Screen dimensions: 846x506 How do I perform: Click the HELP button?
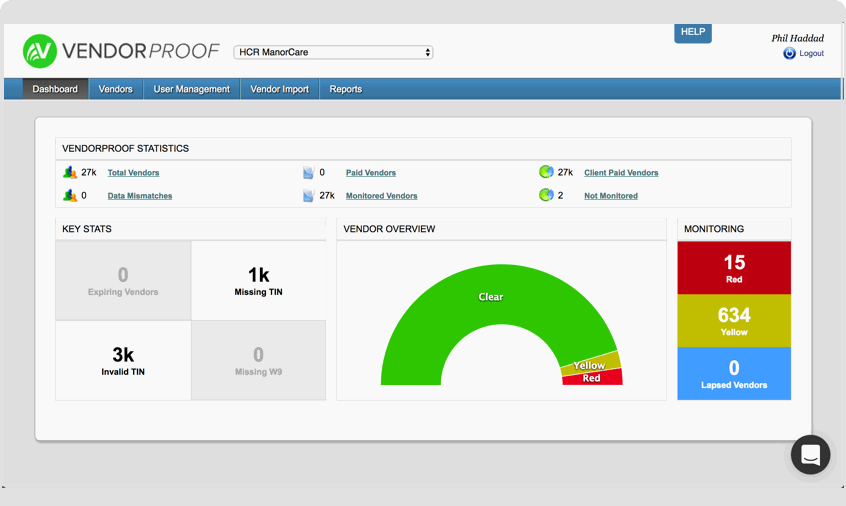click(693, 32)
